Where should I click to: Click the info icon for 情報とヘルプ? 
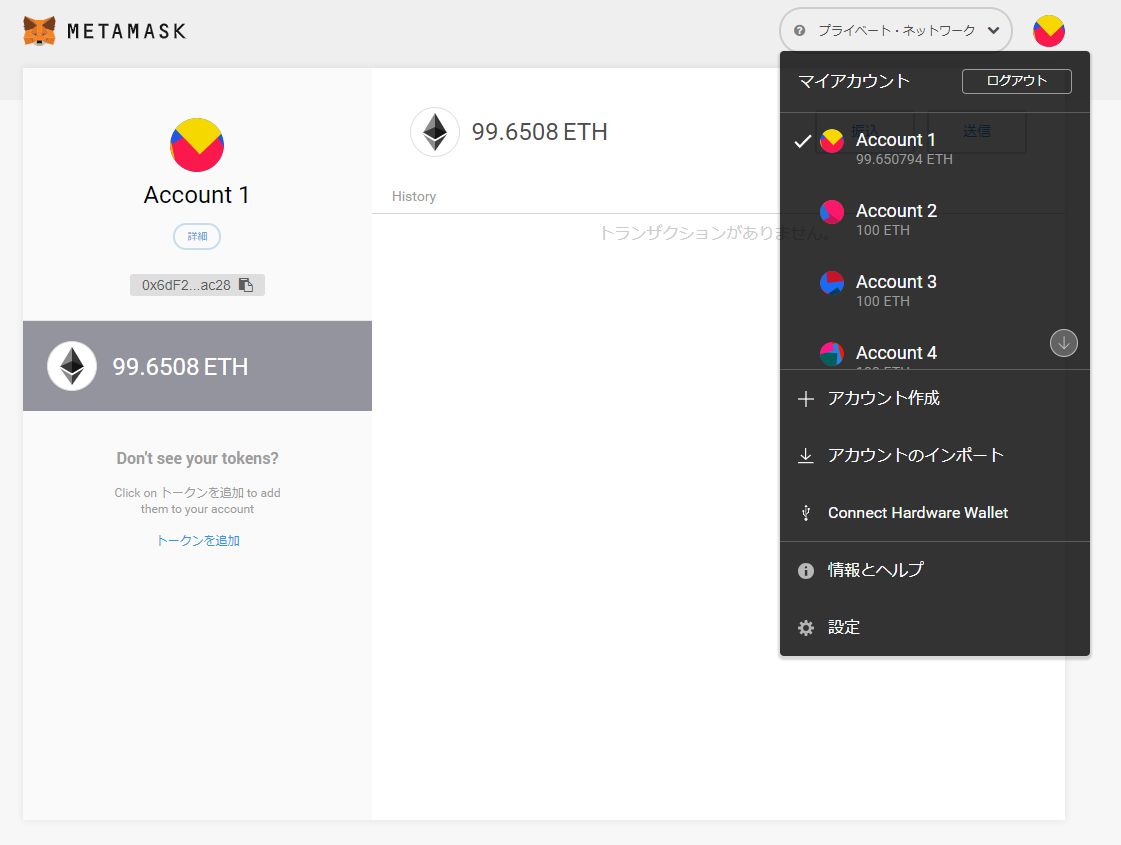pyautogui.click(x=806, y=571)
